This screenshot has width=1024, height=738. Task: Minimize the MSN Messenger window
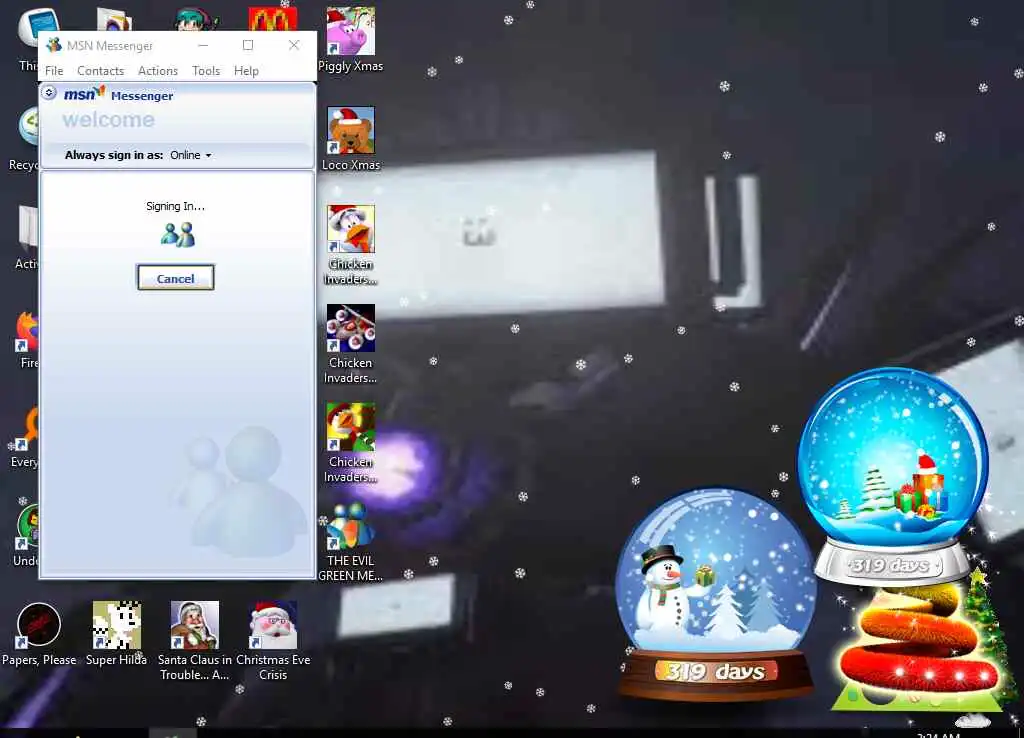(x=203, y=45)
